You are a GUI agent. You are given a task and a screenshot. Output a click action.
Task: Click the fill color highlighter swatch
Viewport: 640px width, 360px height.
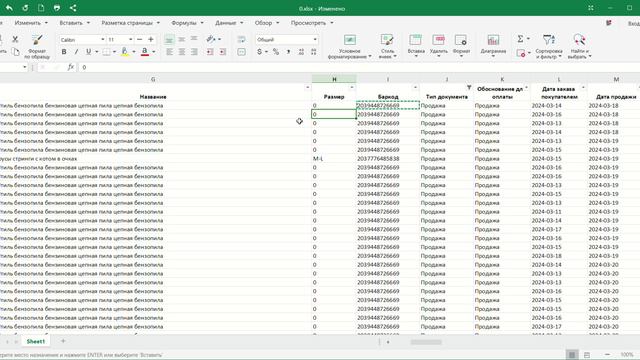125,52
